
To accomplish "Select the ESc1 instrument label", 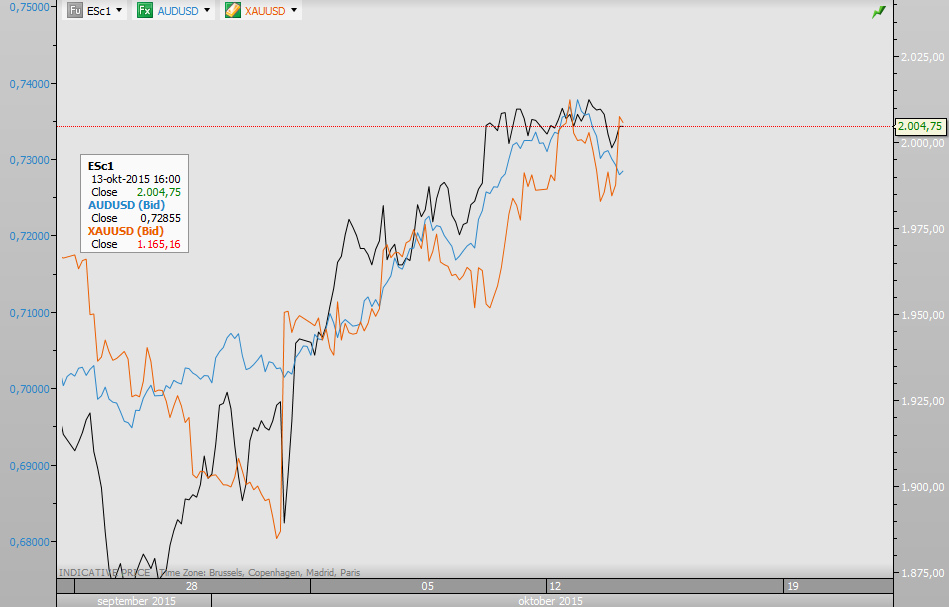I will [x=99, y=11].
